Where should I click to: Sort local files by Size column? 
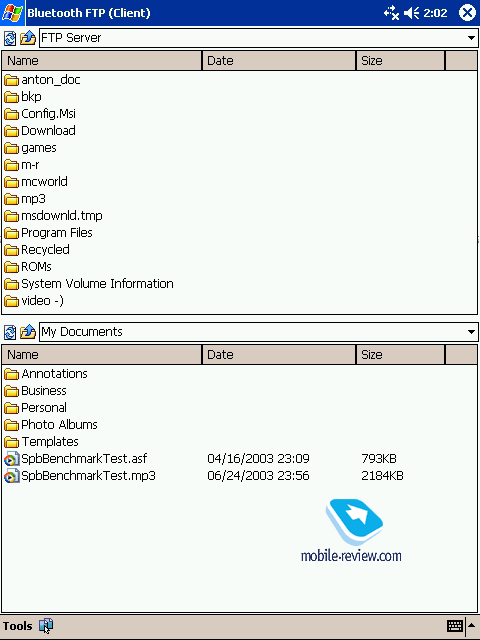click(400, 355)
